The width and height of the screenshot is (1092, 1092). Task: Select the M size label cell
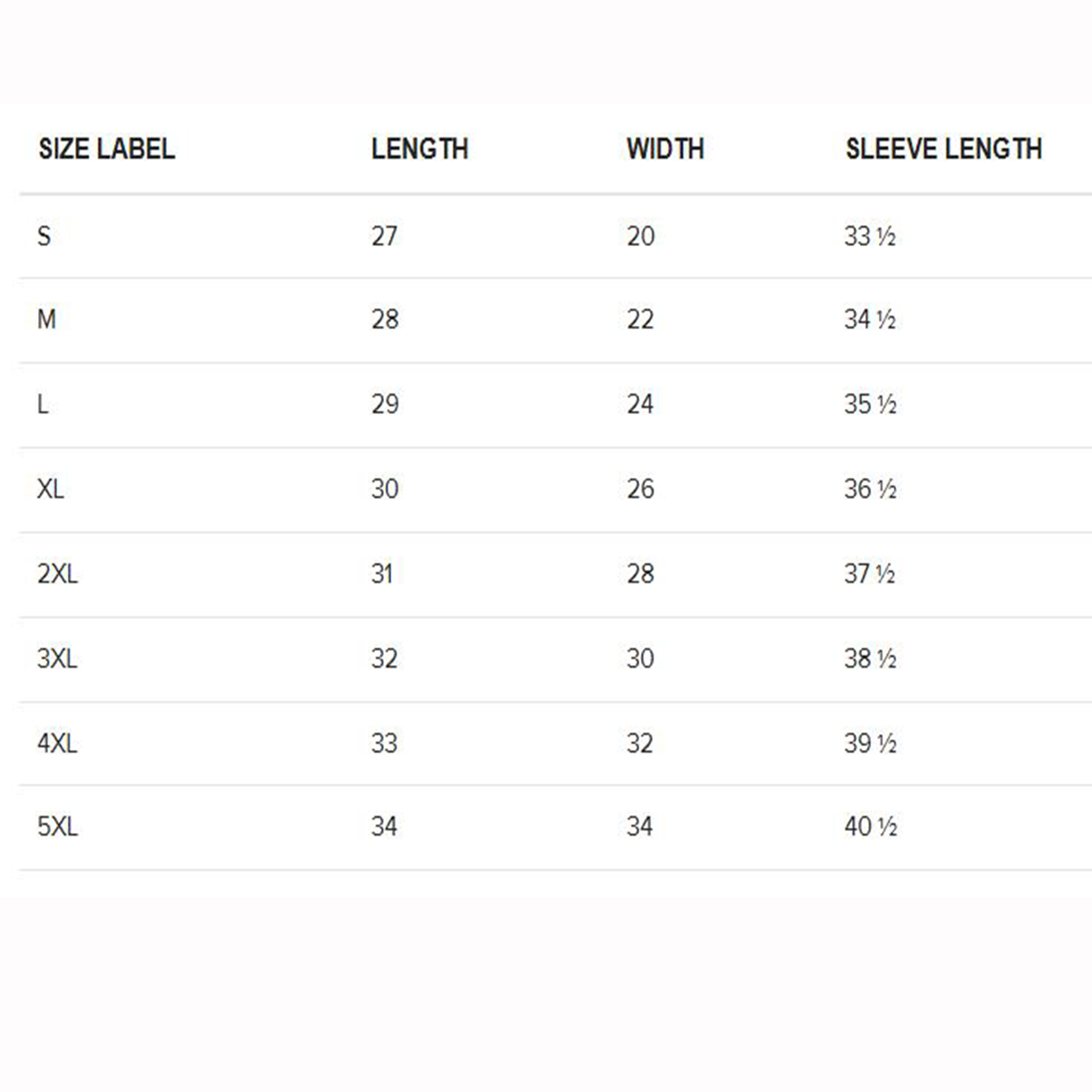47,319
